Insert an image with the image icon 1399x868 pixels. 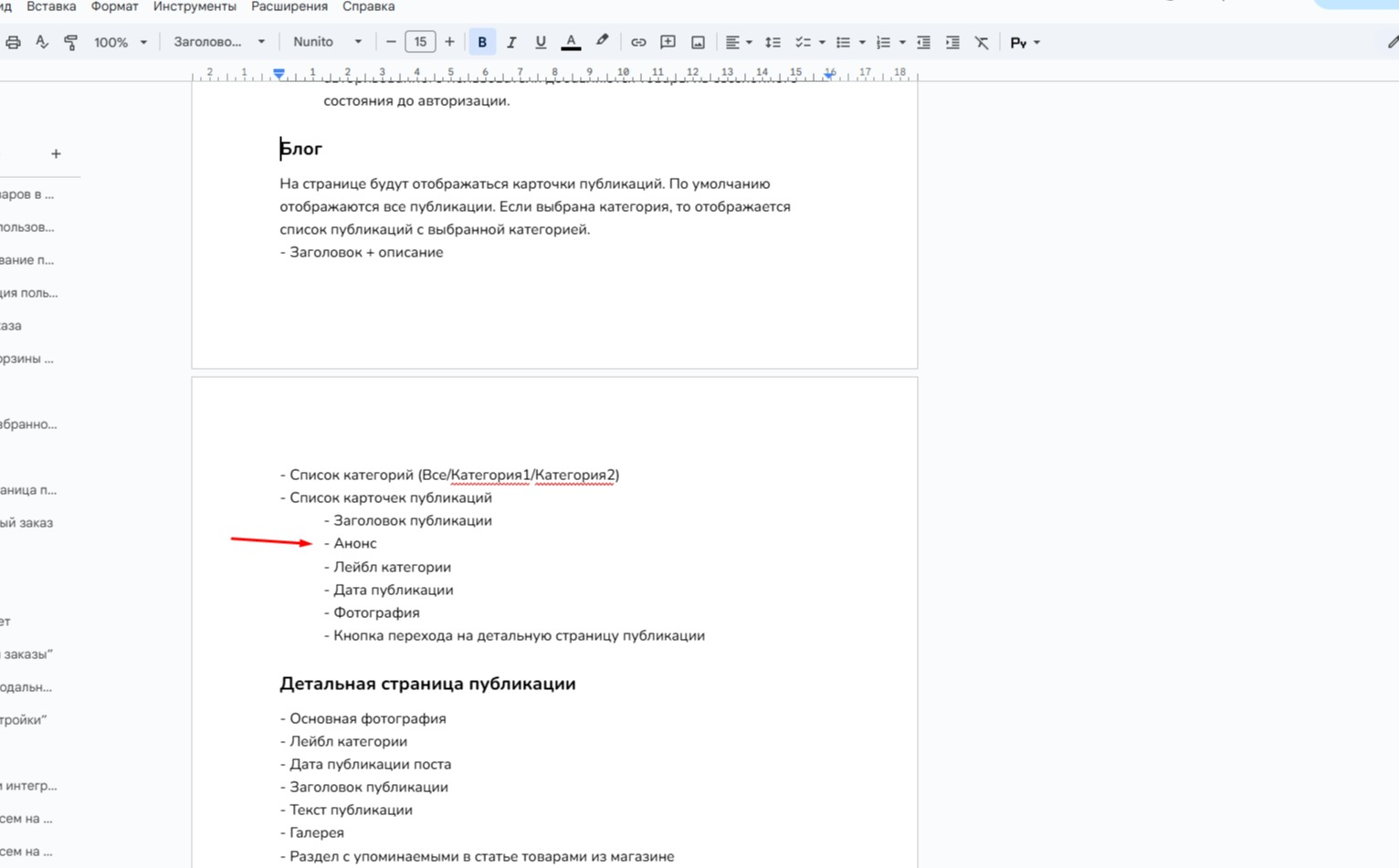click(x=697, y=42)
